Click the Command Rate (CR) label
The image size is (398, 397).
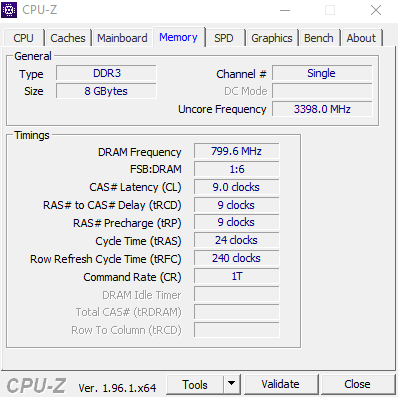132,277
